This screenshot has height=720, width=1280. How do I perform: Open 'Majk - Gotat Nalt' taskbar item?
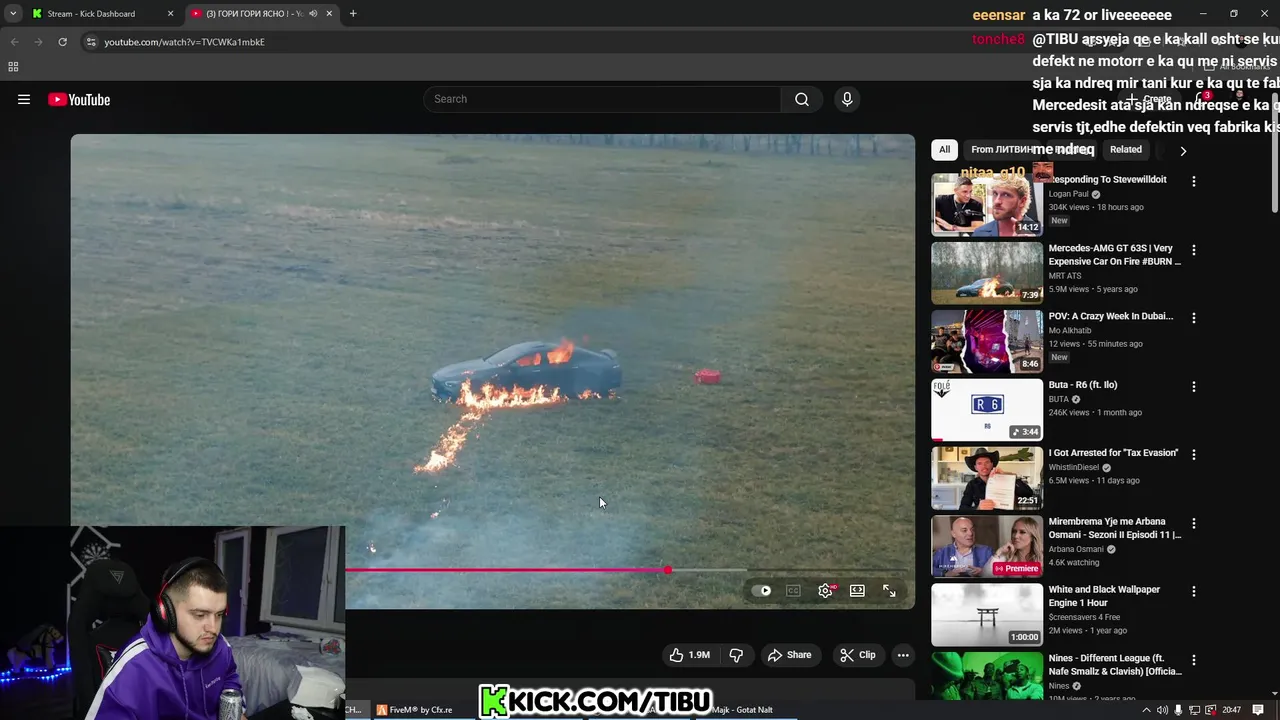tap(741, 710)
